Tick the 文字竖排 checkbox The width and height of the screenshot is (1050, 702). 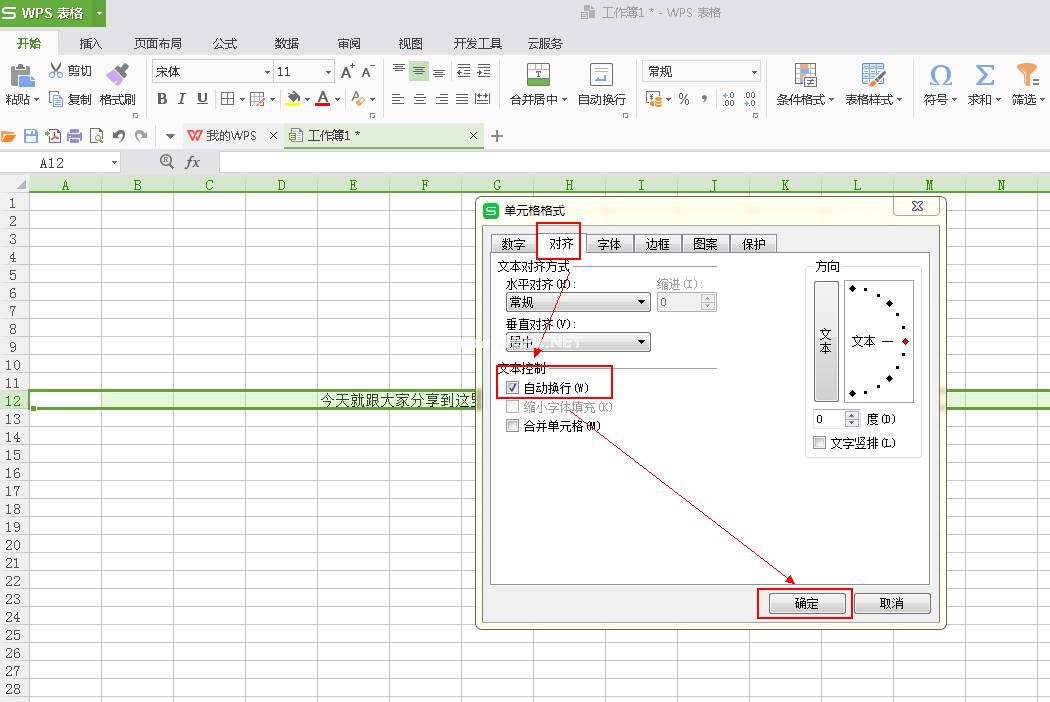point(820,443)
